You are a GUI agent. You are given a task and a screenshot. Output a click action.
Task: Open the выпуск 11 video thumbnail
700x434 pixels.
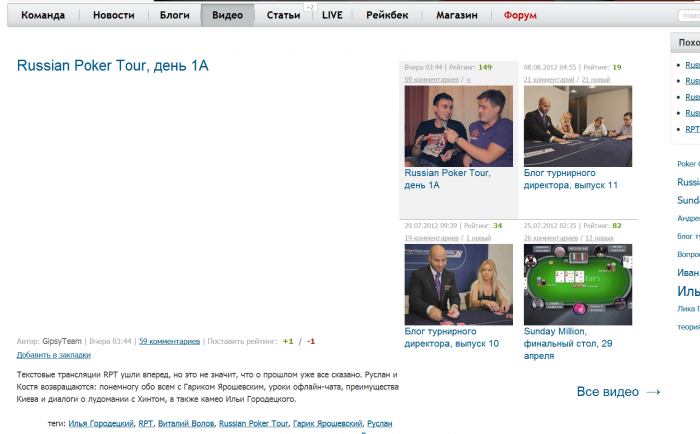tap(578, 126)
